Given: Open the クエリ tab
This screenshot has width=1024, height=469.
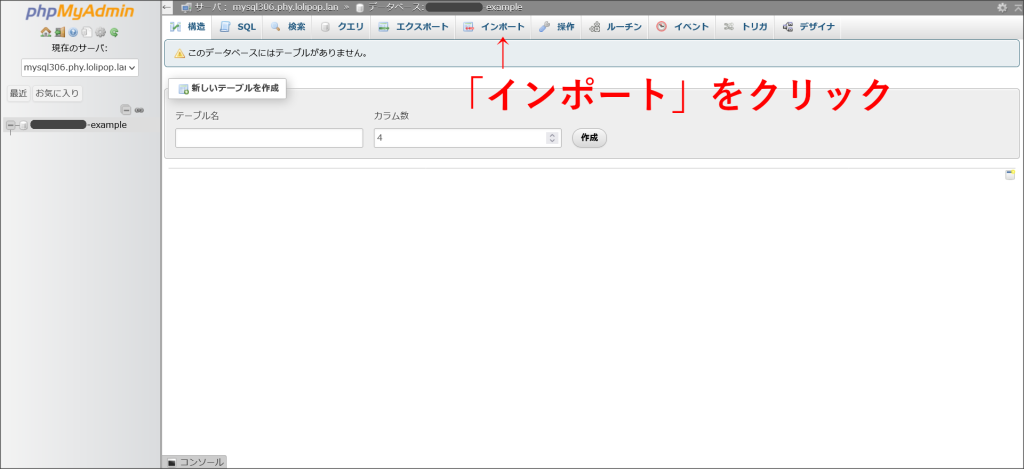Looking at the screenshot, I should [342, 27].
